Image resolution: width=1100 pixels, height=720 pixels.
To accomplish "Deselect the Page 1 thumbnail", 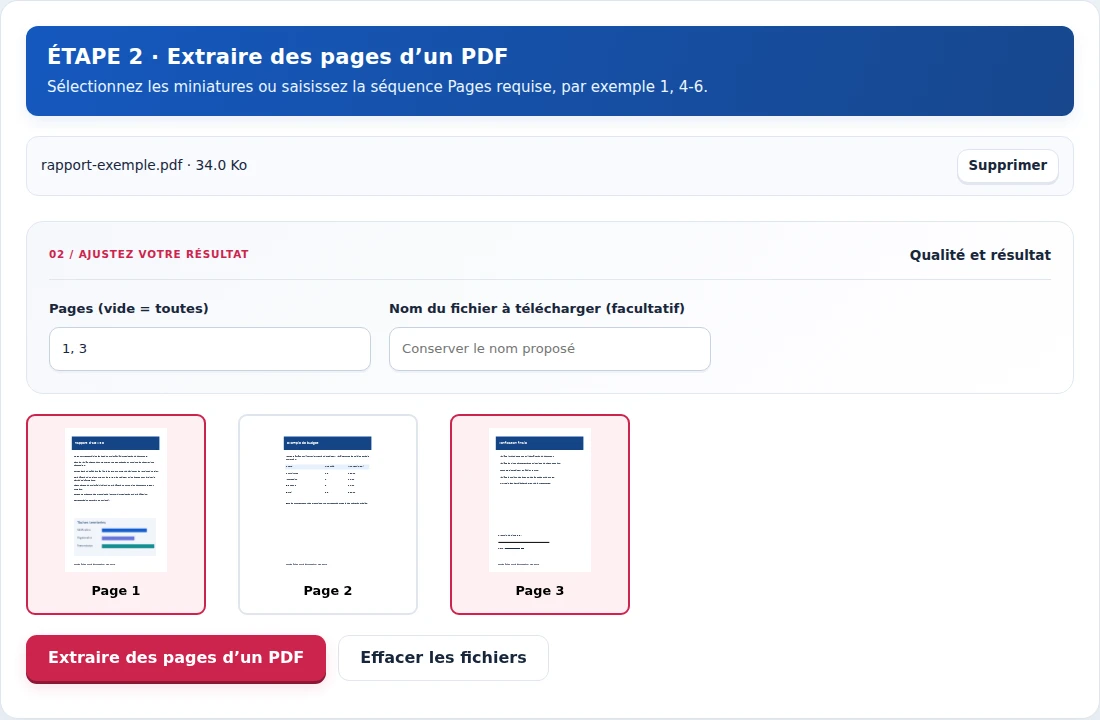I will [x=116, y=514].
